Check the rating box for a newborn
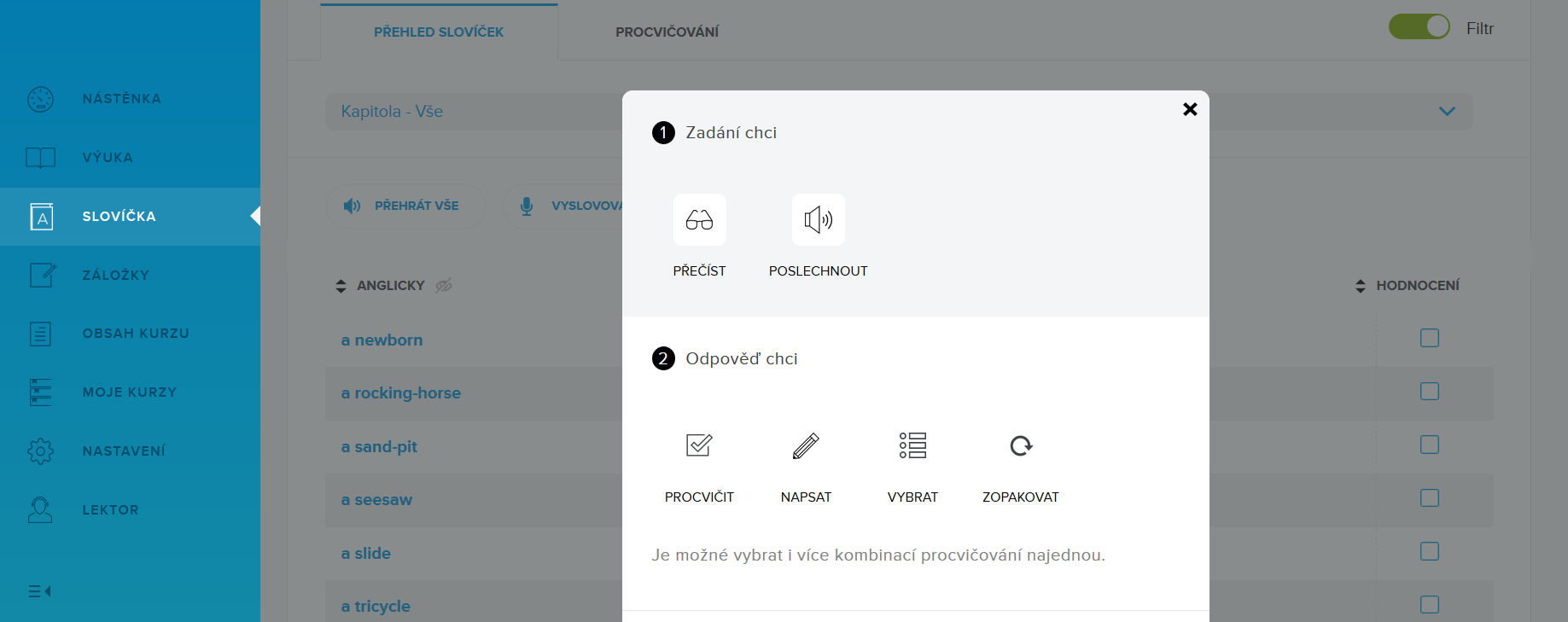The width and height of the screenshot is (1568, 622). click(1429, 339)
